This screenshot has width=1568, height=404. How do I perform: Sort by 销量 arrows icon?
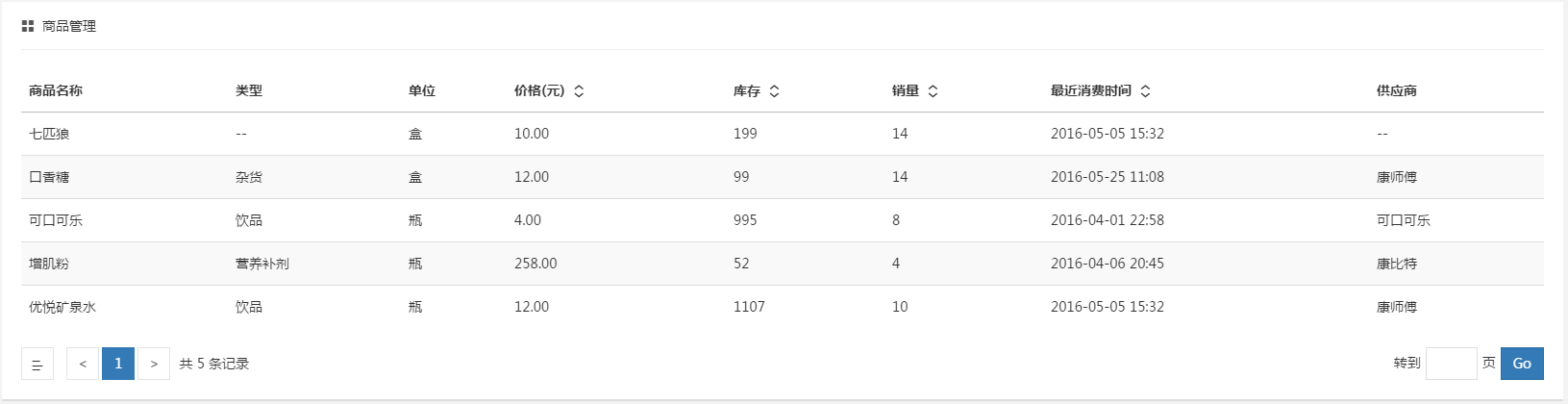pyautogui.click(x=933, y=91)
